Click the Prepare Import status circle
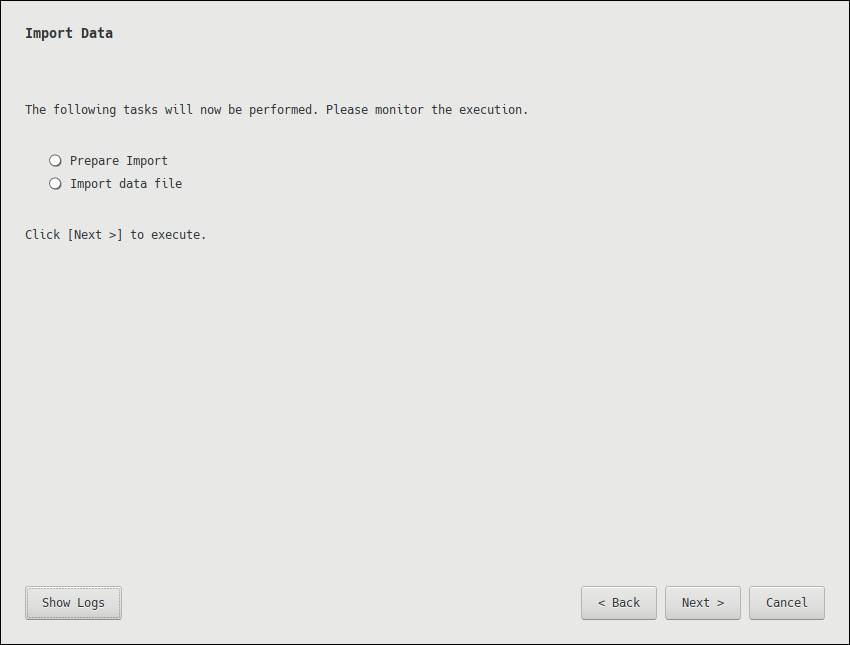This screenshot has width=850, height=645. 55,161
